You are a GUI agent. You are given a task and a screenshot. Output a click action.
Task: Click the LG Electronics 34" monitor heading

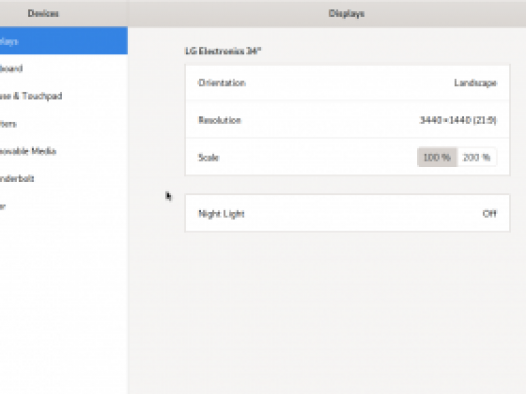click(x=223, y=51)
